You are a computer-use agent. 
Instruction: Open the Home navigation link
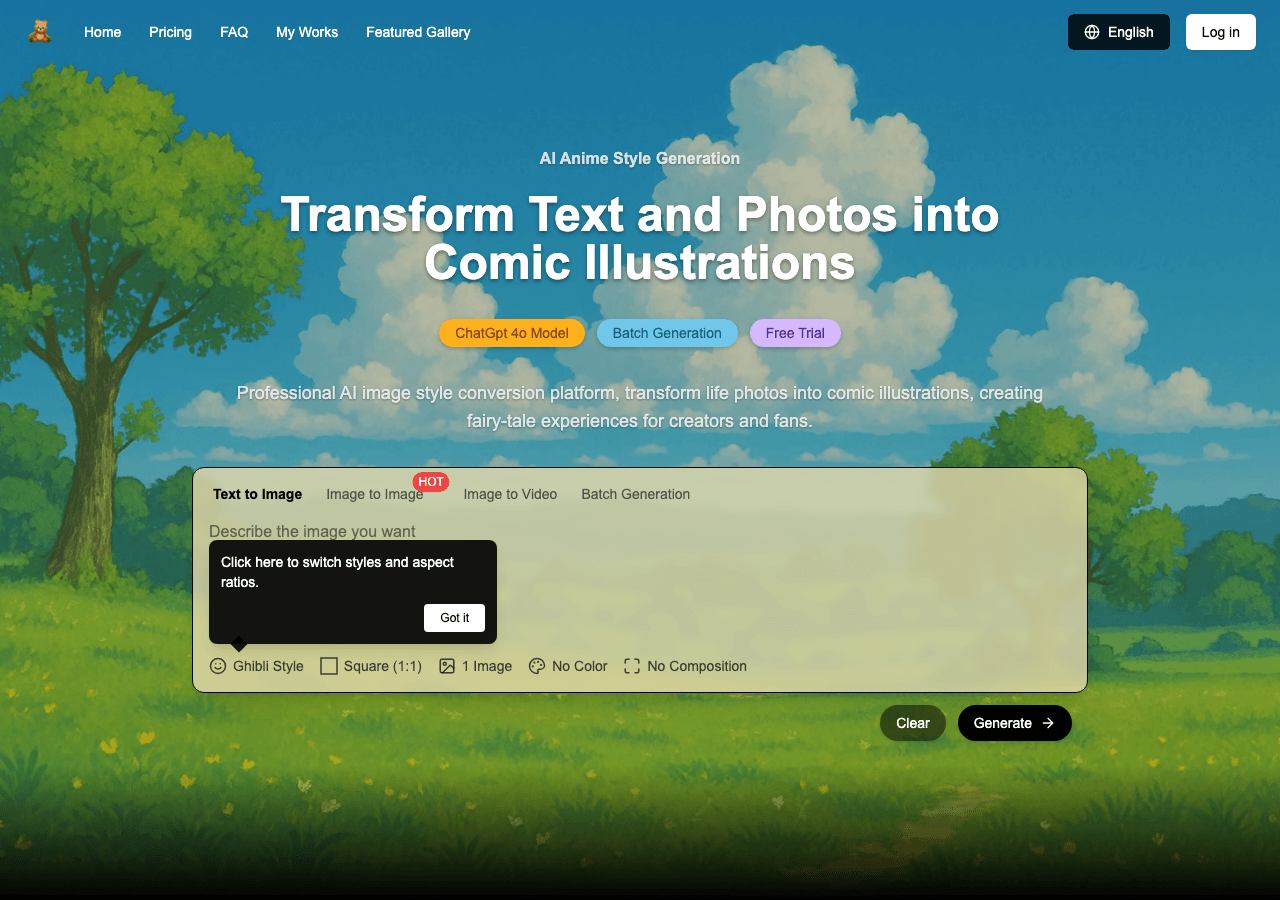[102, 32]
